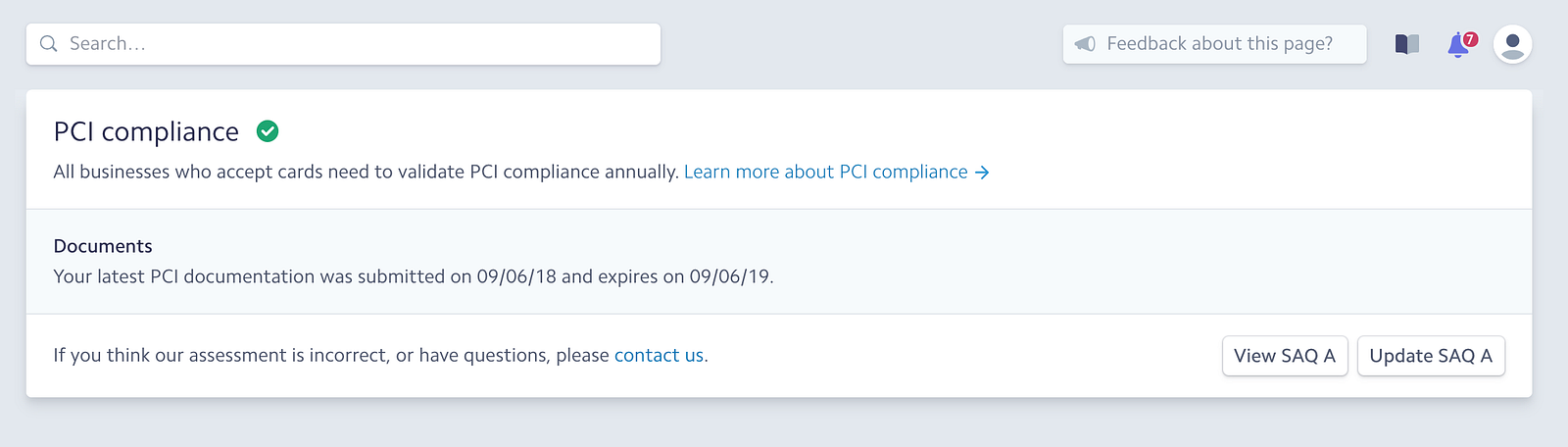Image resolution: width=1568 pixels, height=447 pixels.
Task: Click the magnifying glass search icon
Action: coord(48,44)
